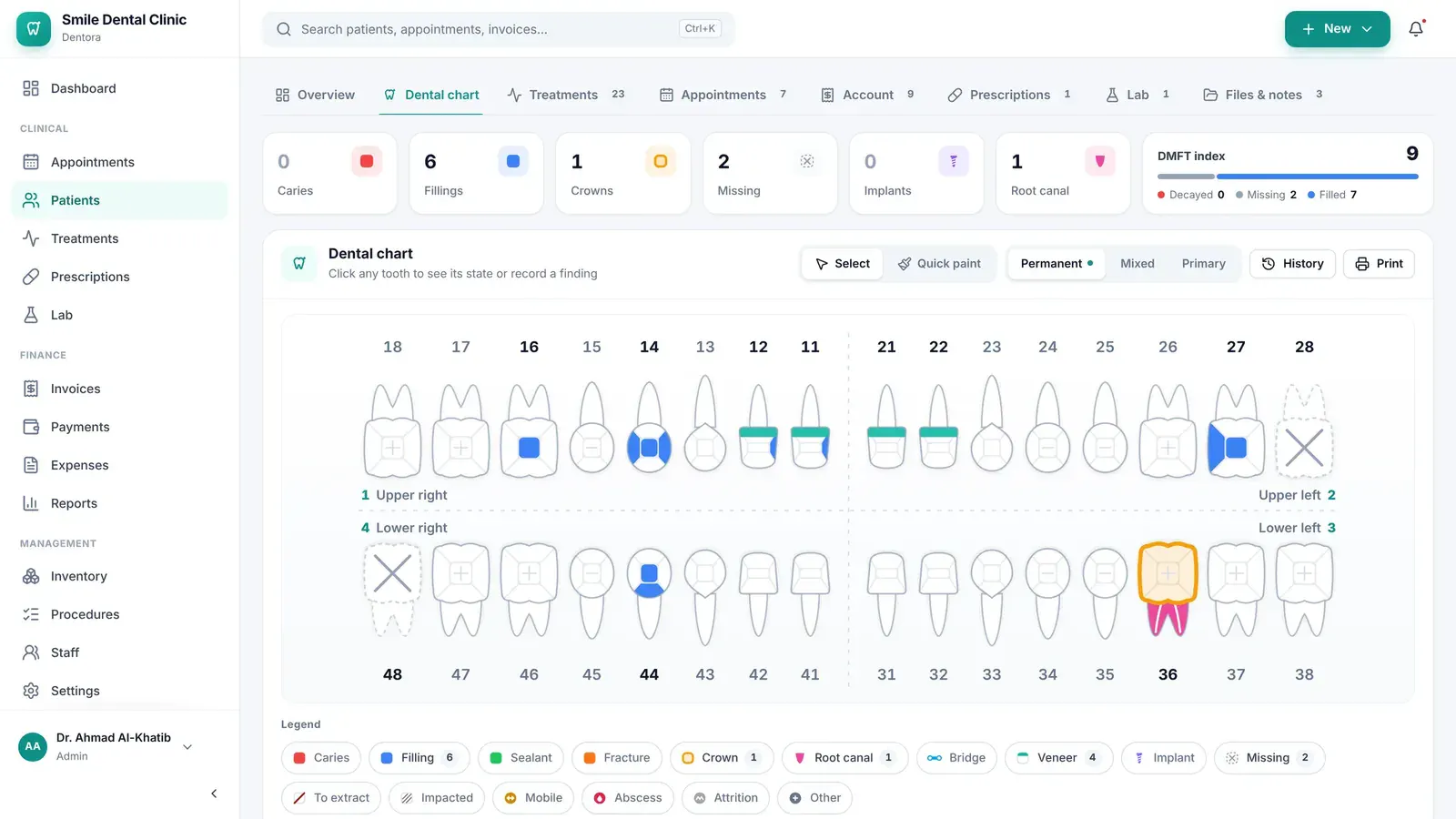Screen dimensions: 1456x819
Task: Print the dental chart
Action: [1379, 264]
